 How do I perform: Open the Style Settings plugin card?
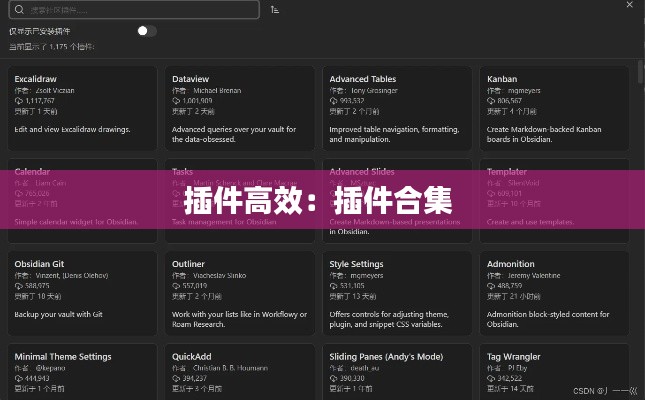tap(397, 293)
